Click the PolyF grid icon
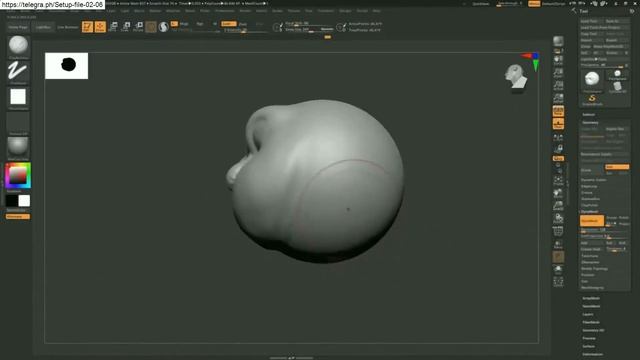640x360 pixels. click(558, 231)
